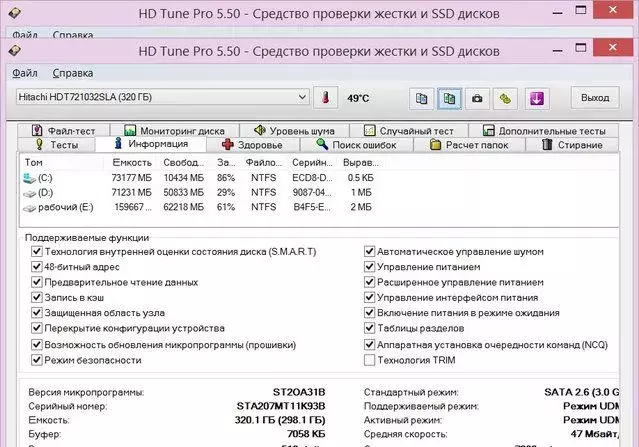Click the firmware version ST2OA31B value
Viewport: 639px width, 447px height.
(x=299, y=392)
